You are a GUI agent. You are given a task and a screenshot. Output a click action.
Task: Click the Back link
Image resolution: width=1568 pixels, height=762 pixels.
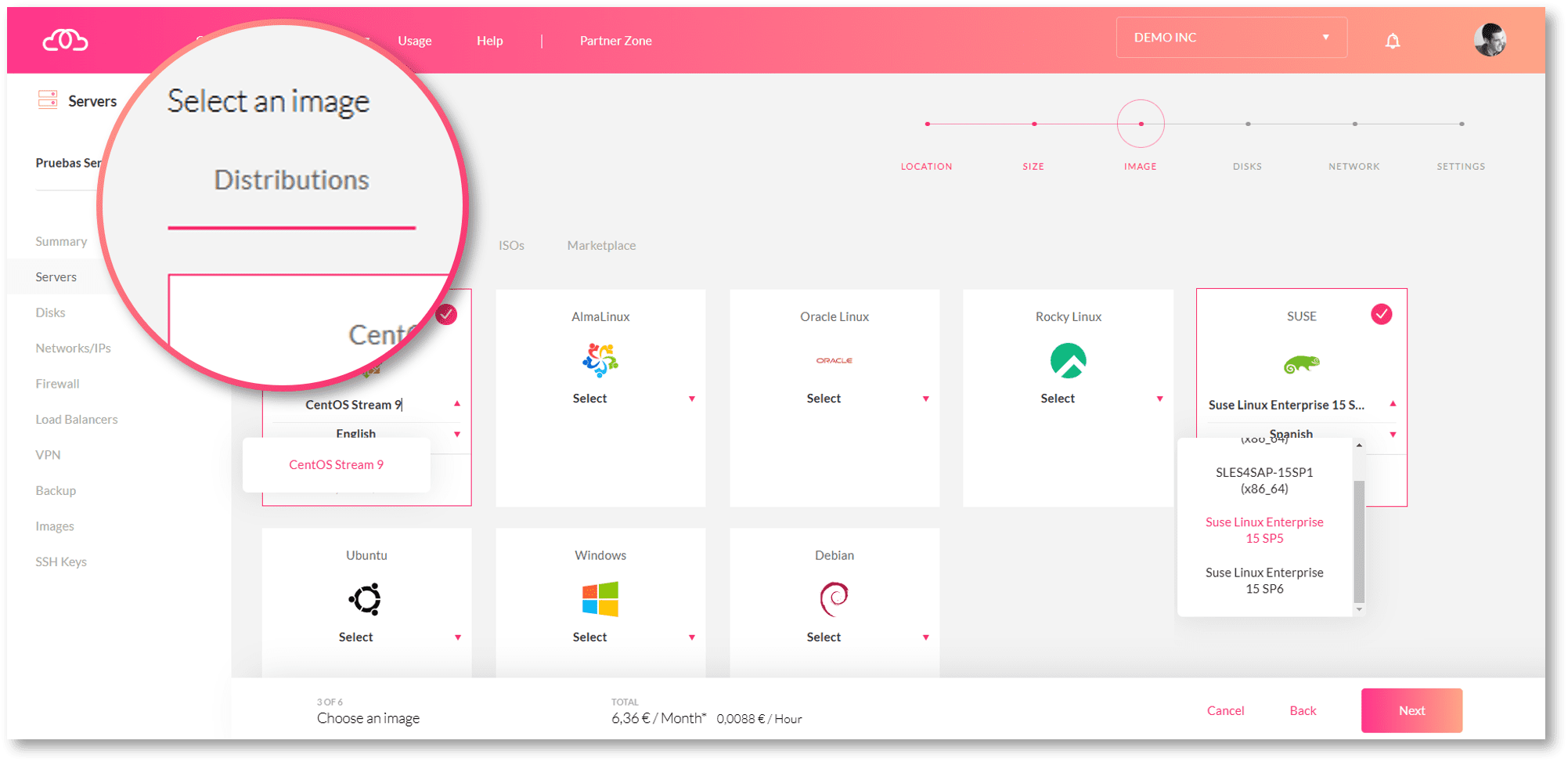pyautogui.click(x=1303, y=710)
